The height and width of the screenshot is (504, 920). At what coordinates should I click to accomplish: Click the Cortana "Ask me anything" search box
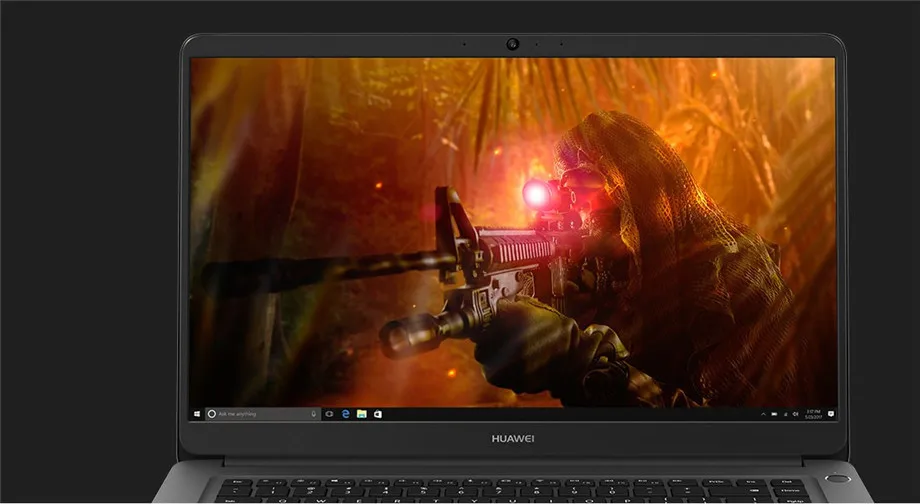(263, 414)
